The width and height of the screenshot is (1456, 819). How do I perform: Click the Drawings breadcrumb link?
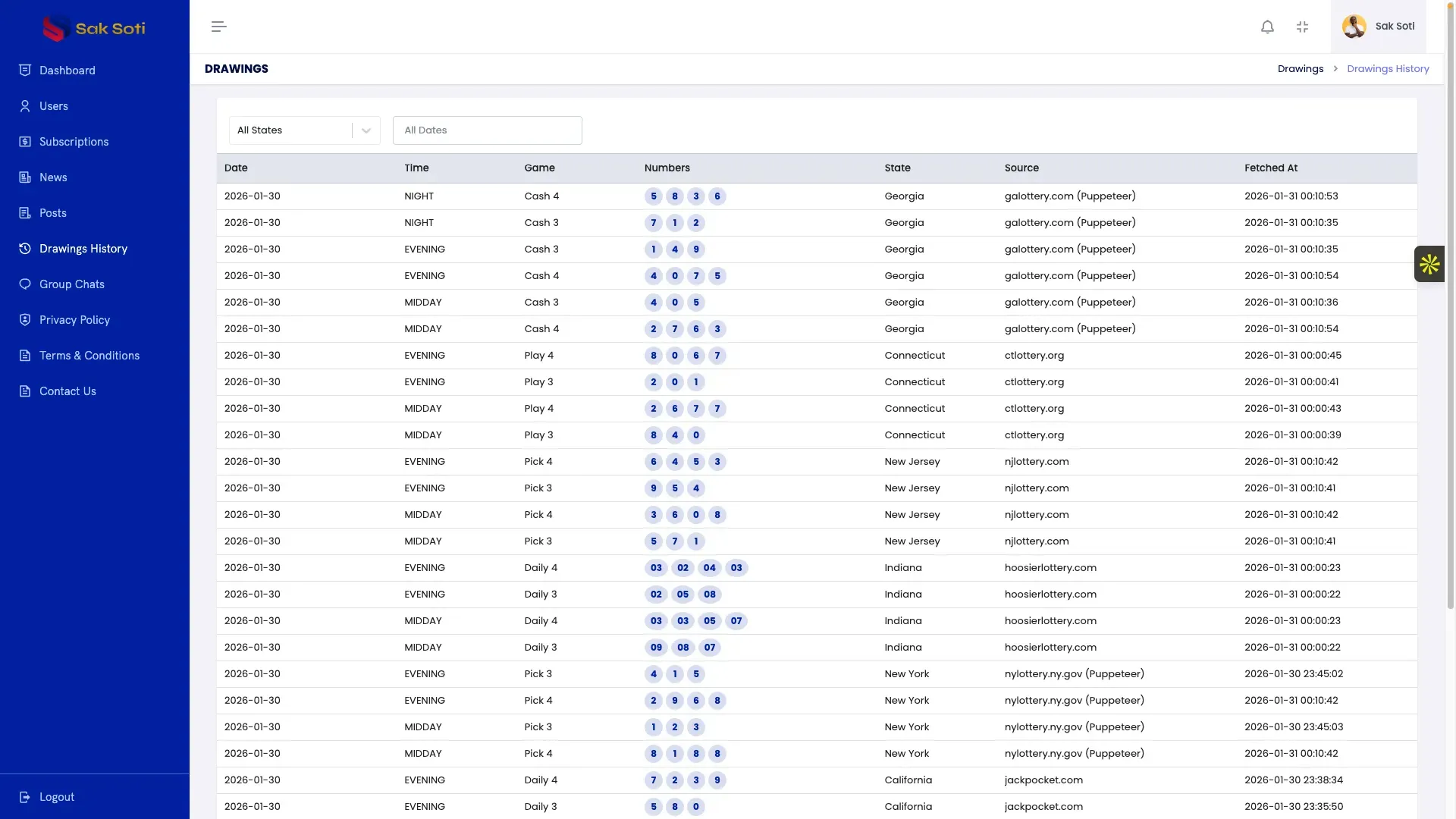tap(1301, 69)
